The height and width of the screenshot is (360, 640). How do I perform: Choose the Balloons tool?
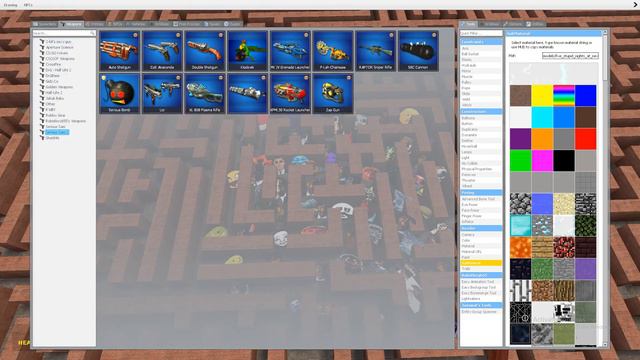pos(481,118)
